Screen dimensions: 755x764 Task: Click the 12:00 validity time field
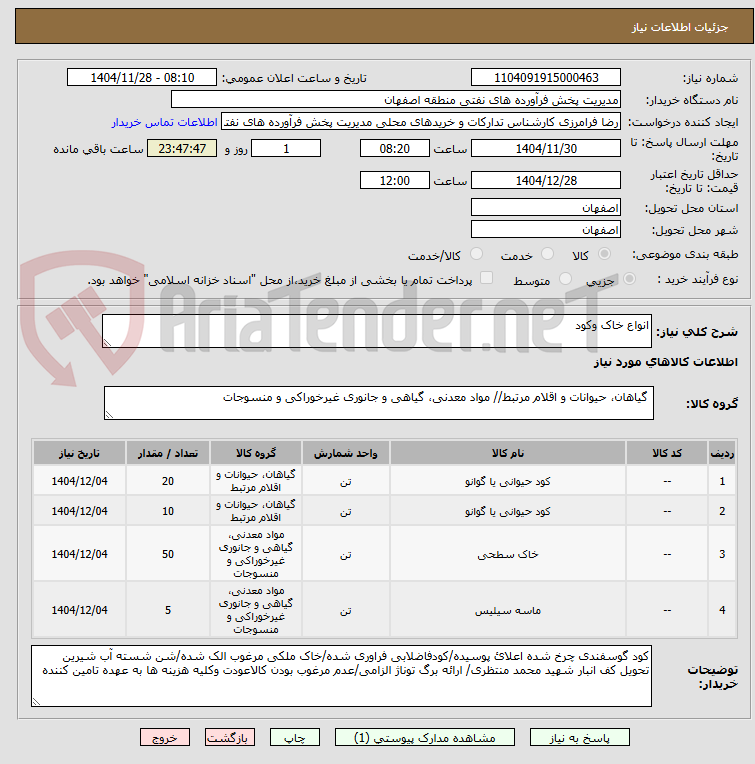(395, 180)
